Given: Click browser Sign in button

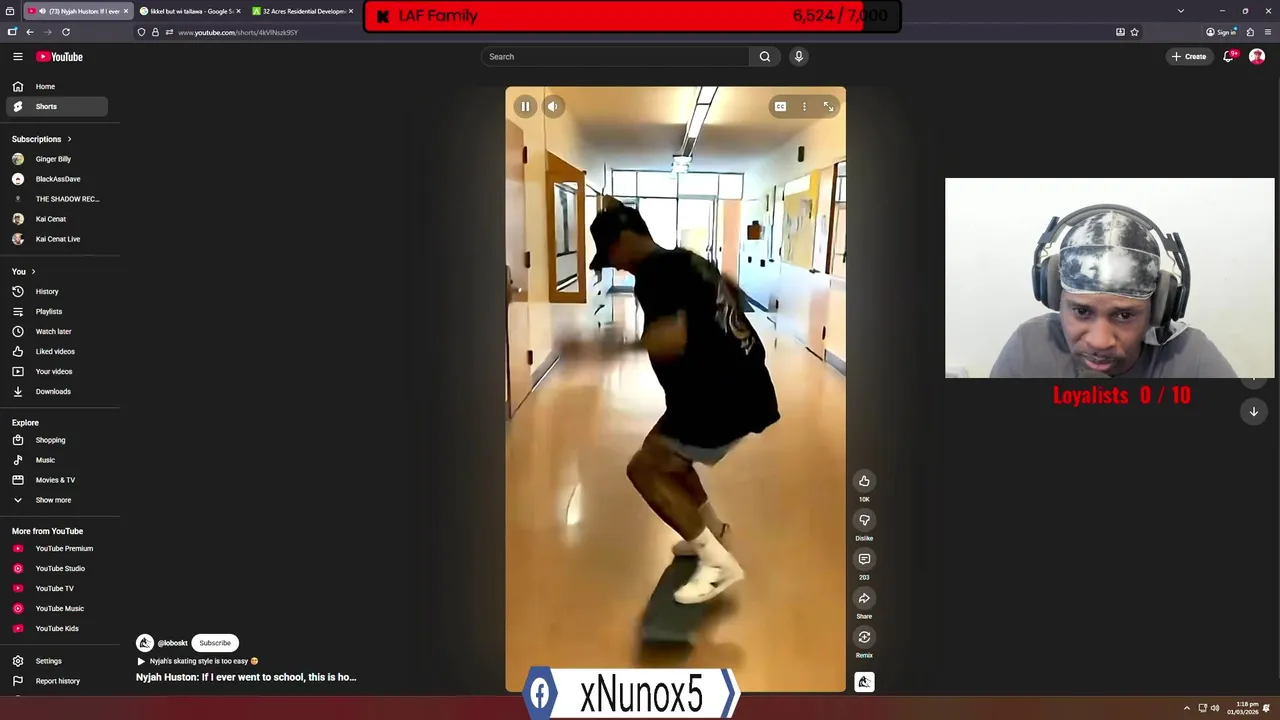Looking at the screenshot, I should pos(1221,32).
